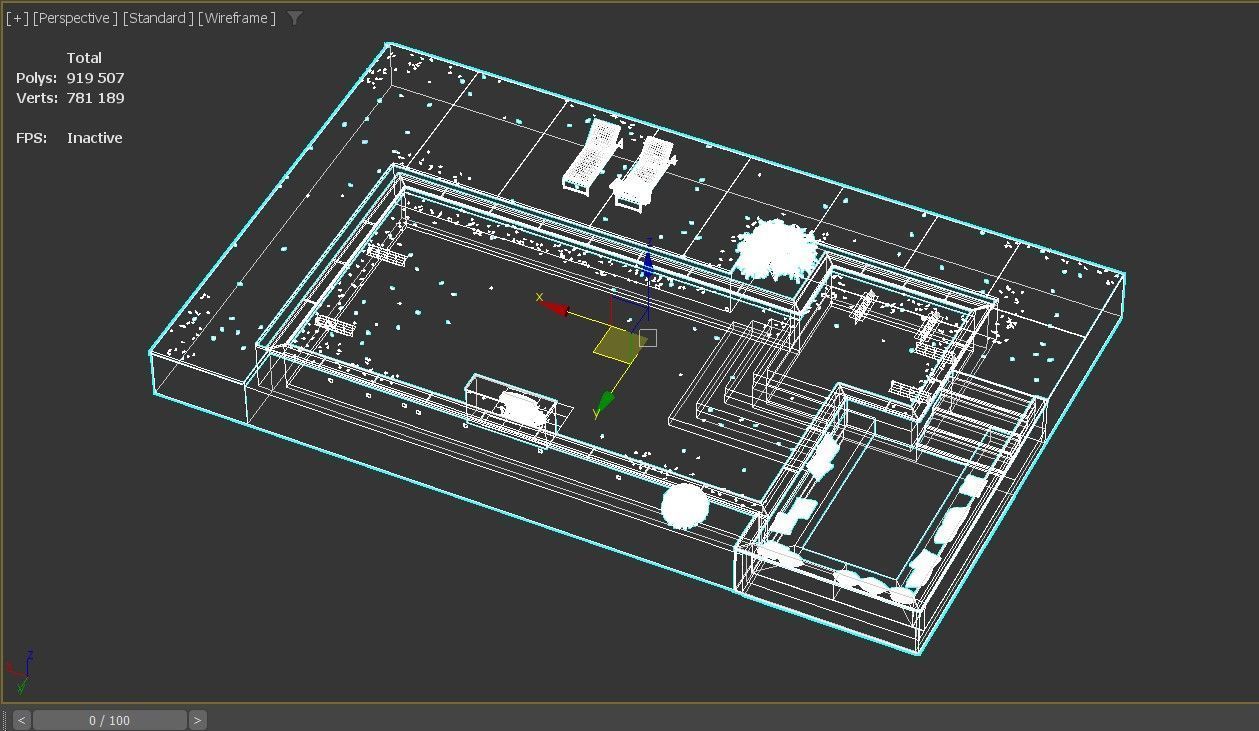
Task: Click the viewport filter funnel icon
Action: pos(294,18)
